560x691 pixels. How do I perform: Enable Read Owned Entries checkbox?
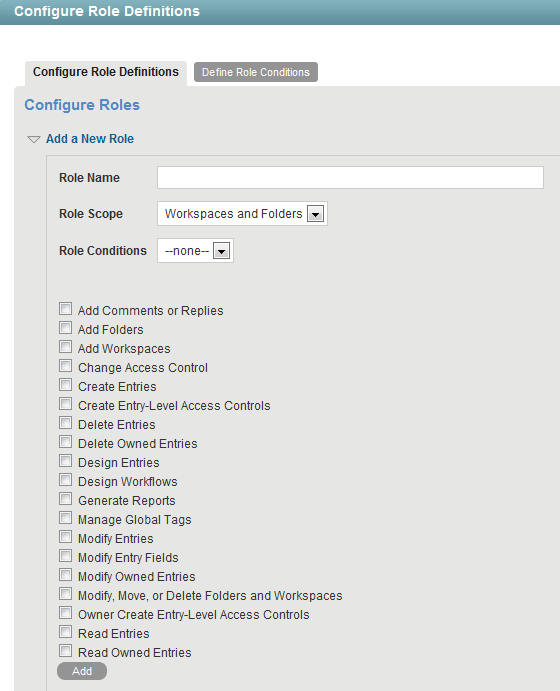click(66, 650)
